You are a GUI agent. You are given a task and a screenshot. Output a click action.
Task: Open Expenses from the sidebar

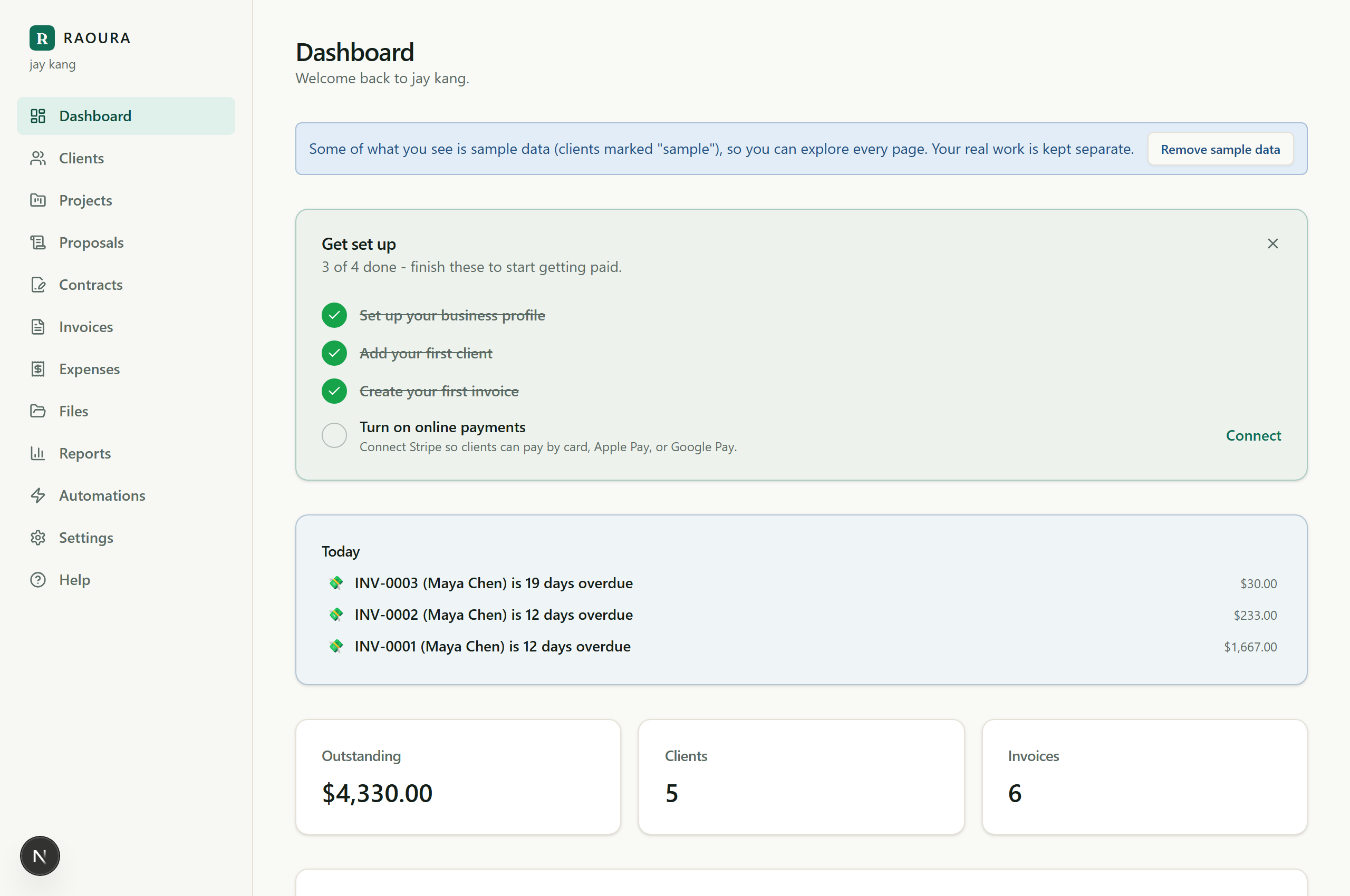pyautogui.click(x=126, y=369)
